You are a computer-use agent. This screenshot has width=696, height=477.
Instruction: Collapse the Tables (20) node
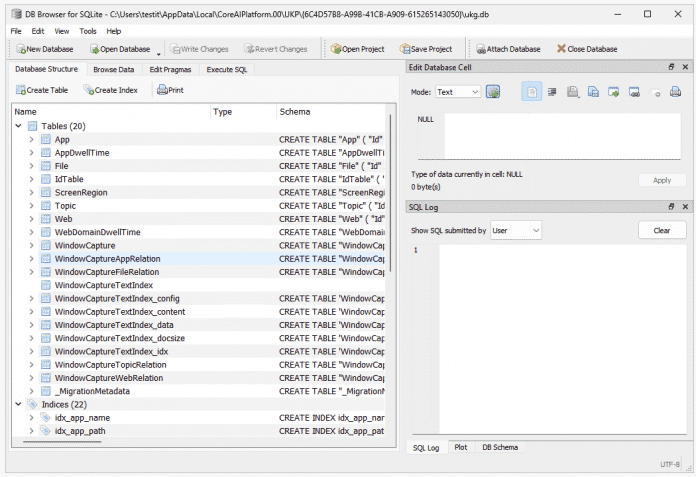pos(18,126)
